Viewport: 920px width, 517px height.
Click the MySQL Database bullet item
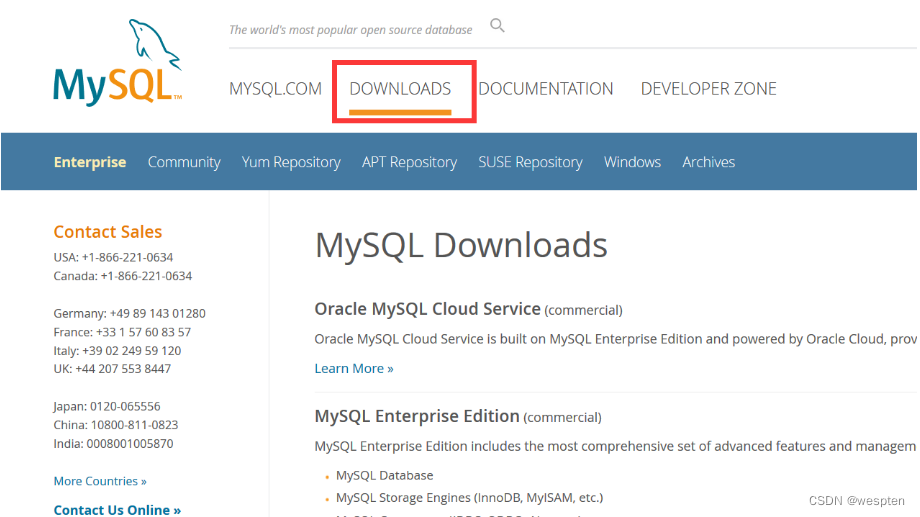[384, 475]
